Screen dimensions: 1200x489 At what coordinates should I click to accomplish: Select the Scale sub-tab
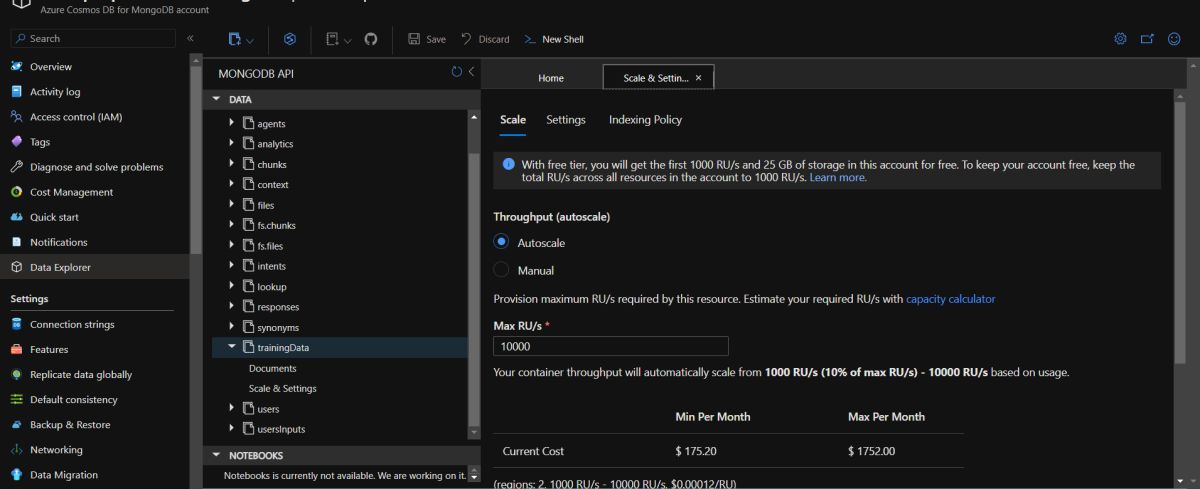pos(513,120)
